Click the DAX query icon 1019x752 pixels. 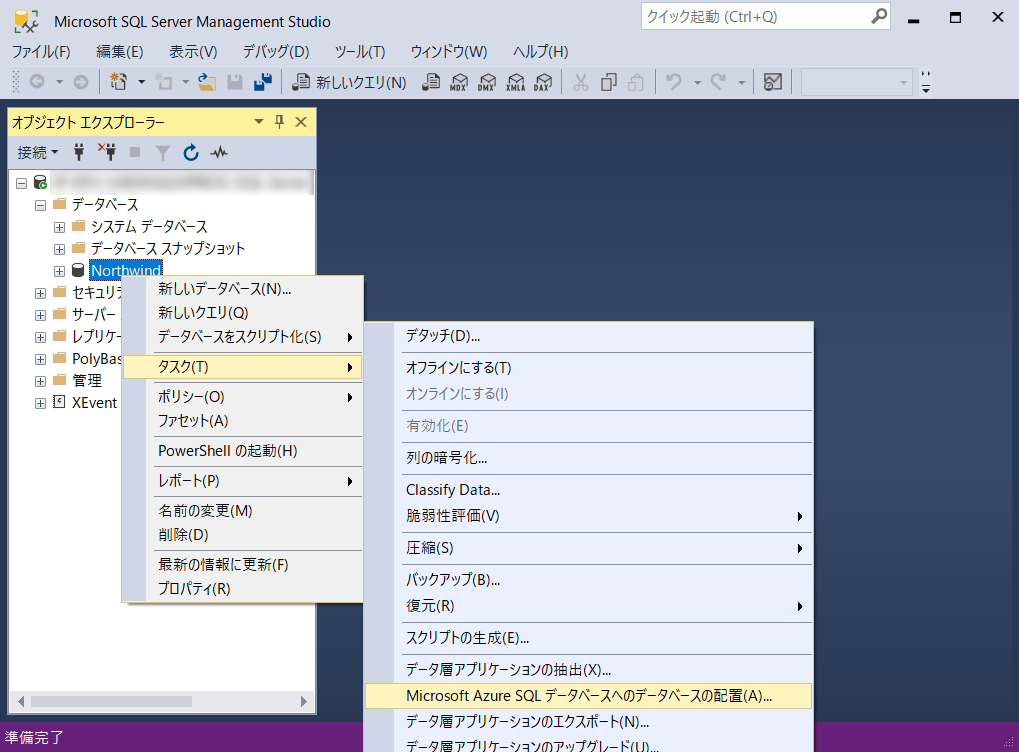coord(543,82)
